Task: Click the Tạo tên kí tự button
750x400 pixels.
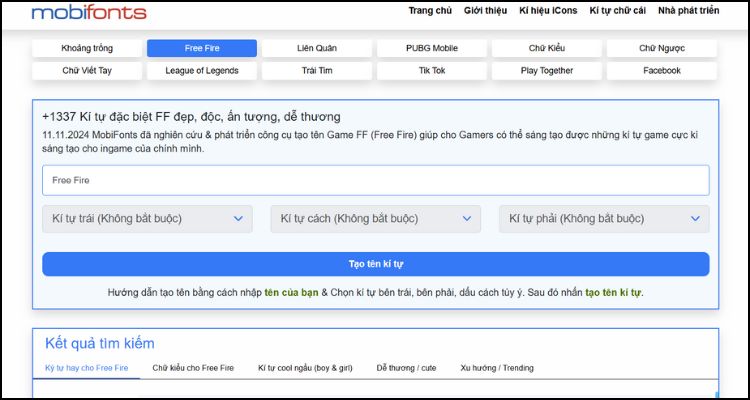Action: (375, 264)
